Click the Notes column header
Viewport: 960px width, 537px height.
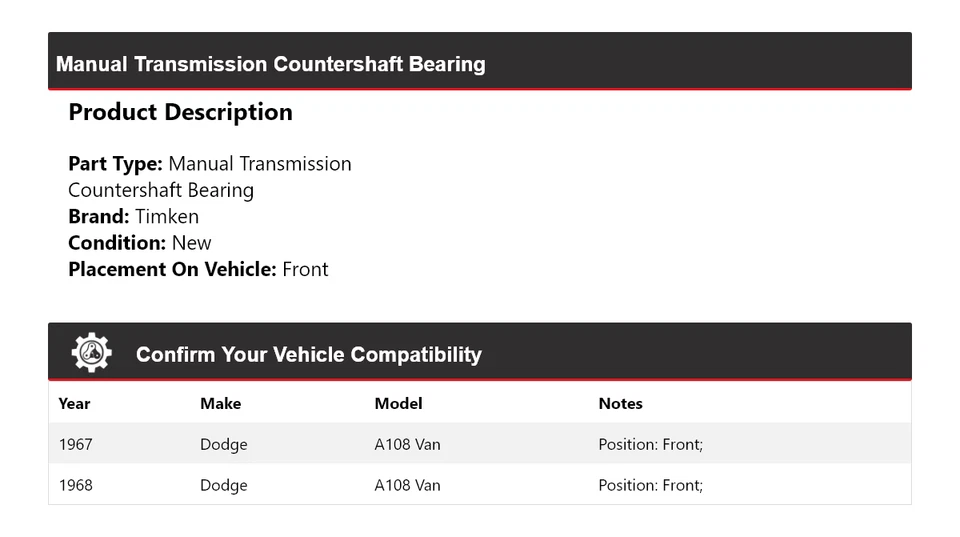[620, 404]
